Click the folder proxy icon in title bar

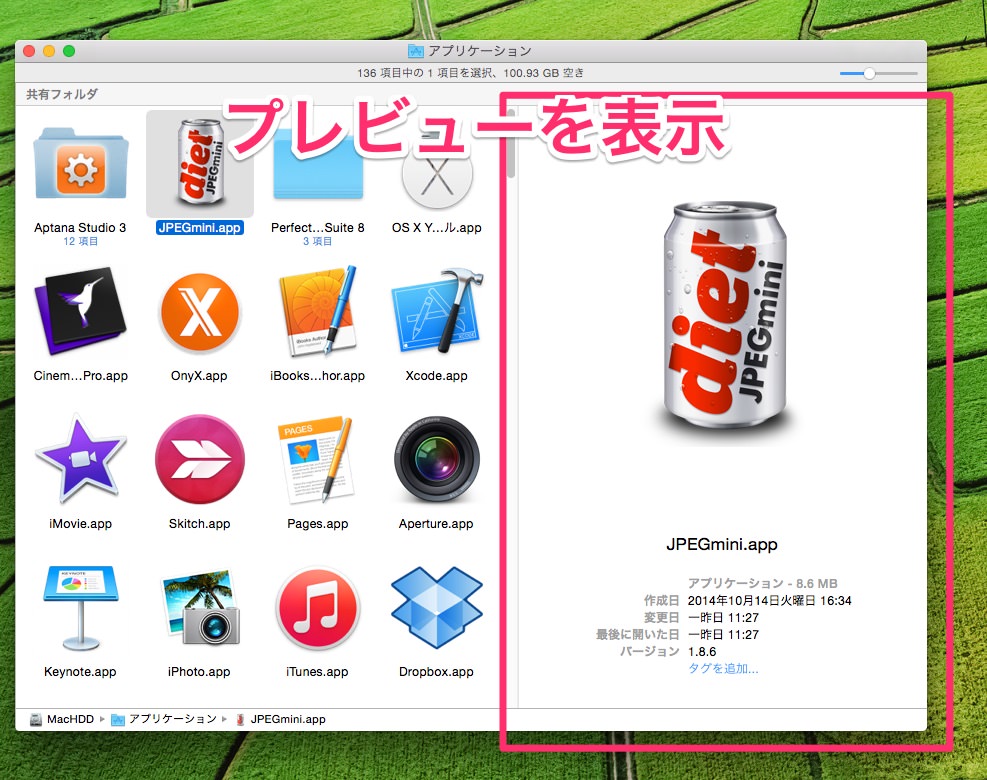(x=415, y=51)
